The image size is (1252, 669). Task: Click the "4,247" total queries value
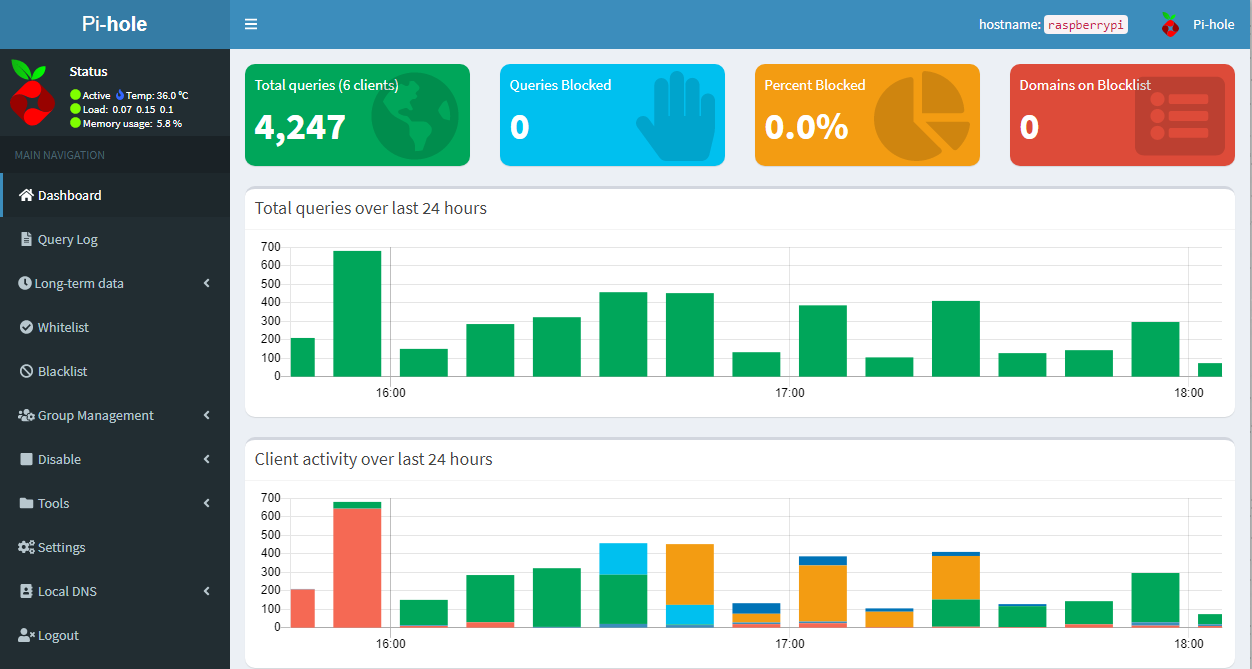pyautogui.click(x=300, y=127)
